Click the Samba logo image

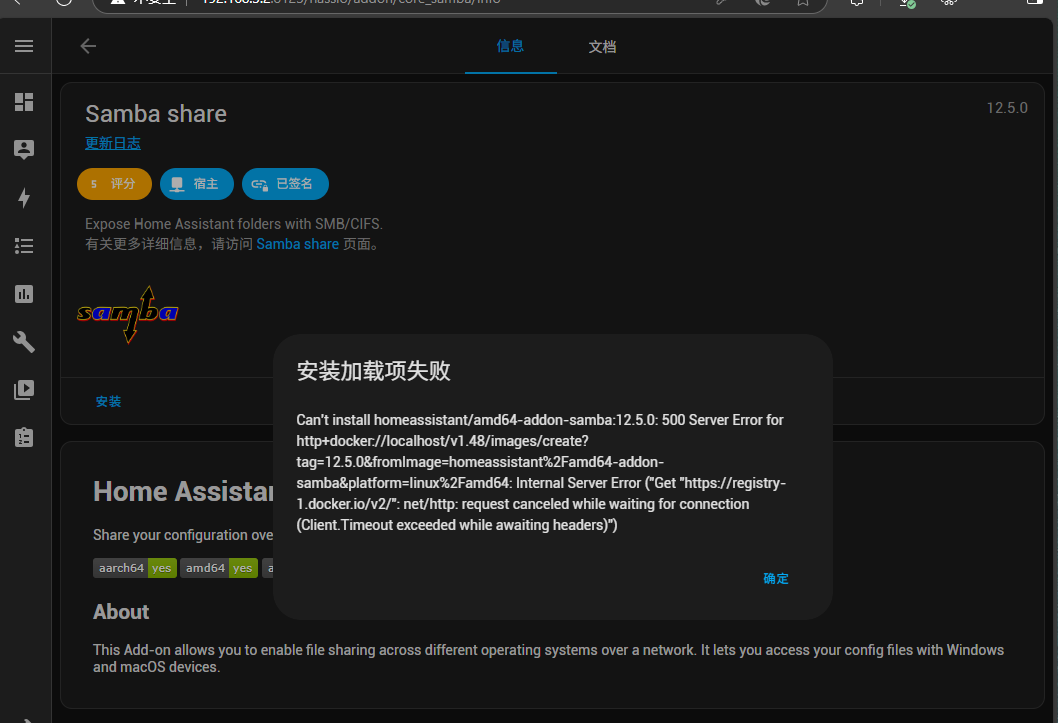[128, 314]
